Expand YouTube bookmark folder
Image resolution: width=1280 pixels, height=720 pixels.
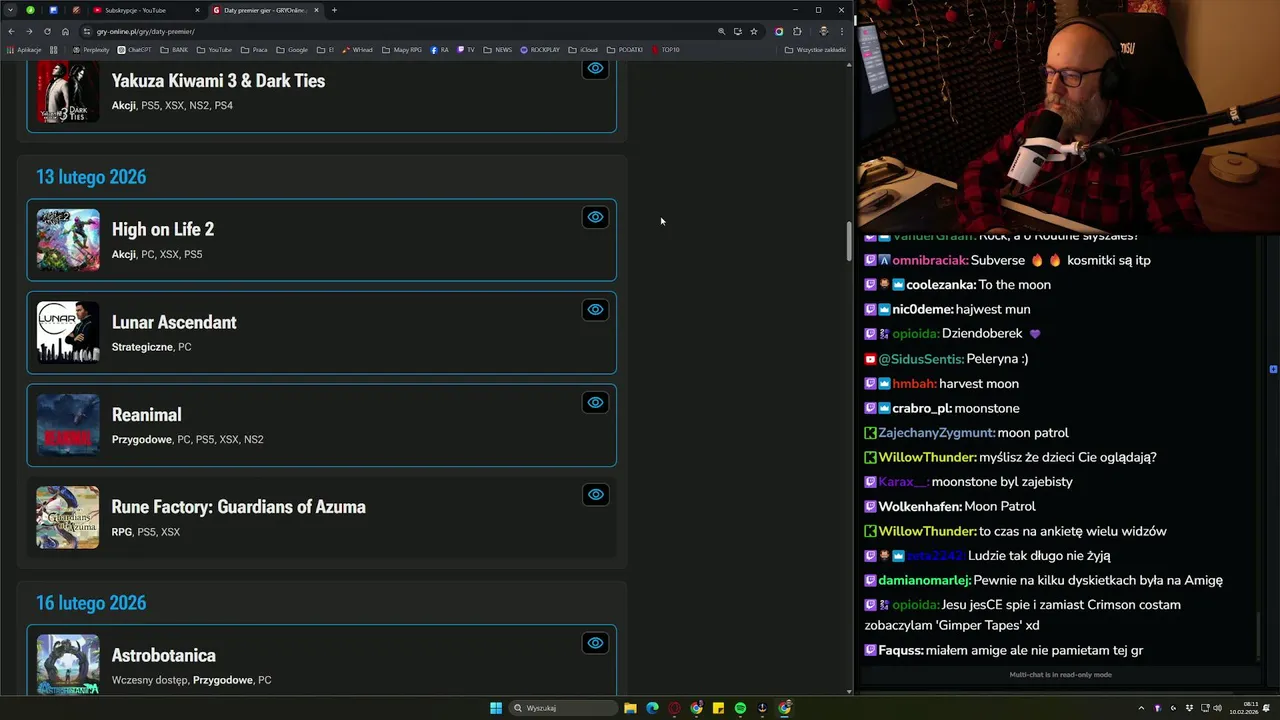point(215,50)
